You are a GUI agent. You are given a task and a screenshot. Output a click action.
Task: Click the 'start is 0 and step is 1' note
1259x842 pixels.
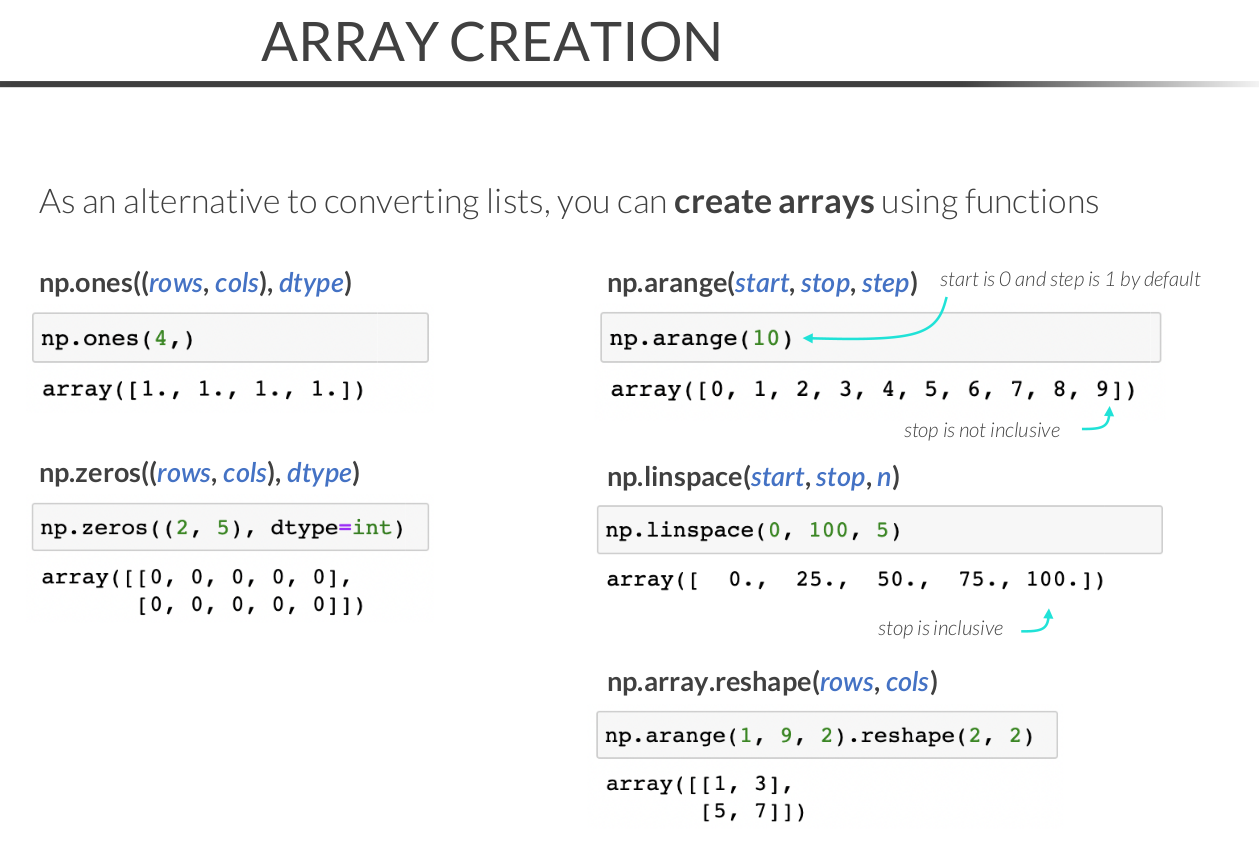pos(1070,280)
